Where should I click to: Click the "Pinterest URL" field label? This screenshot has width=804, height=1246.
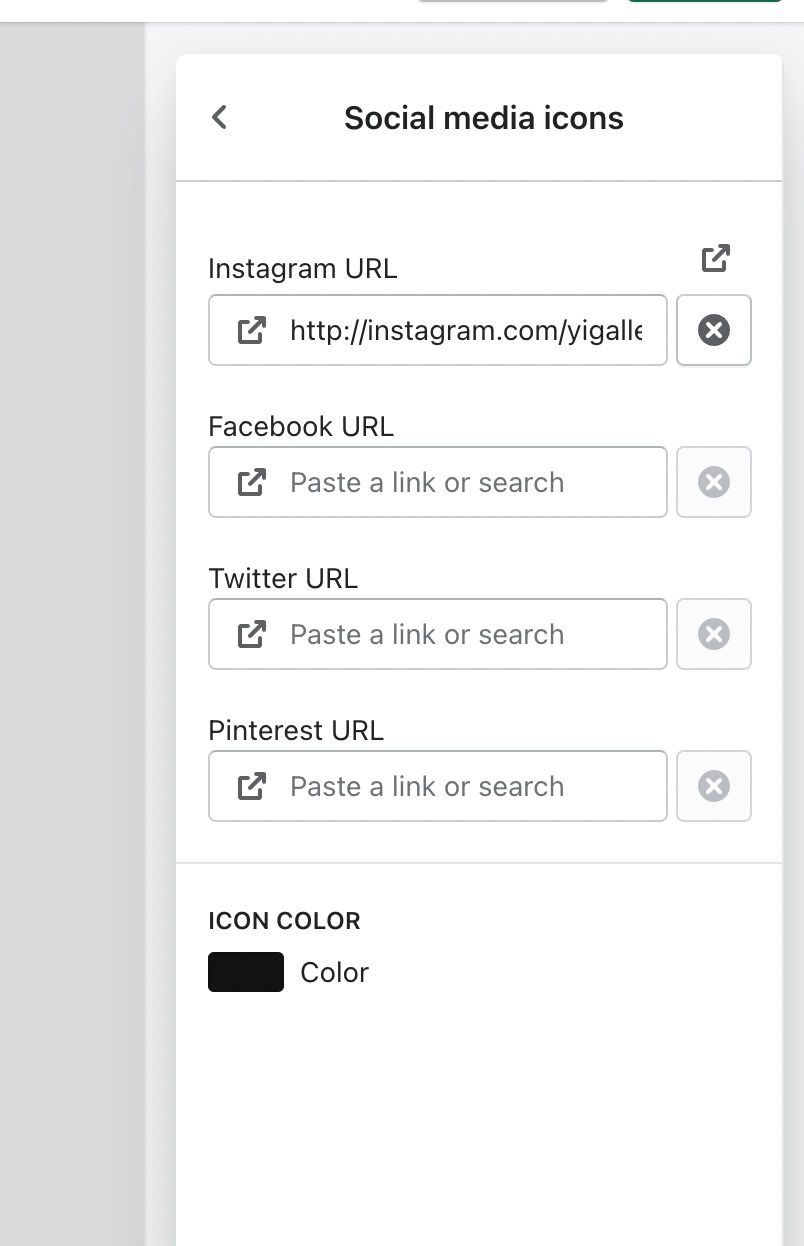point(296,730)
